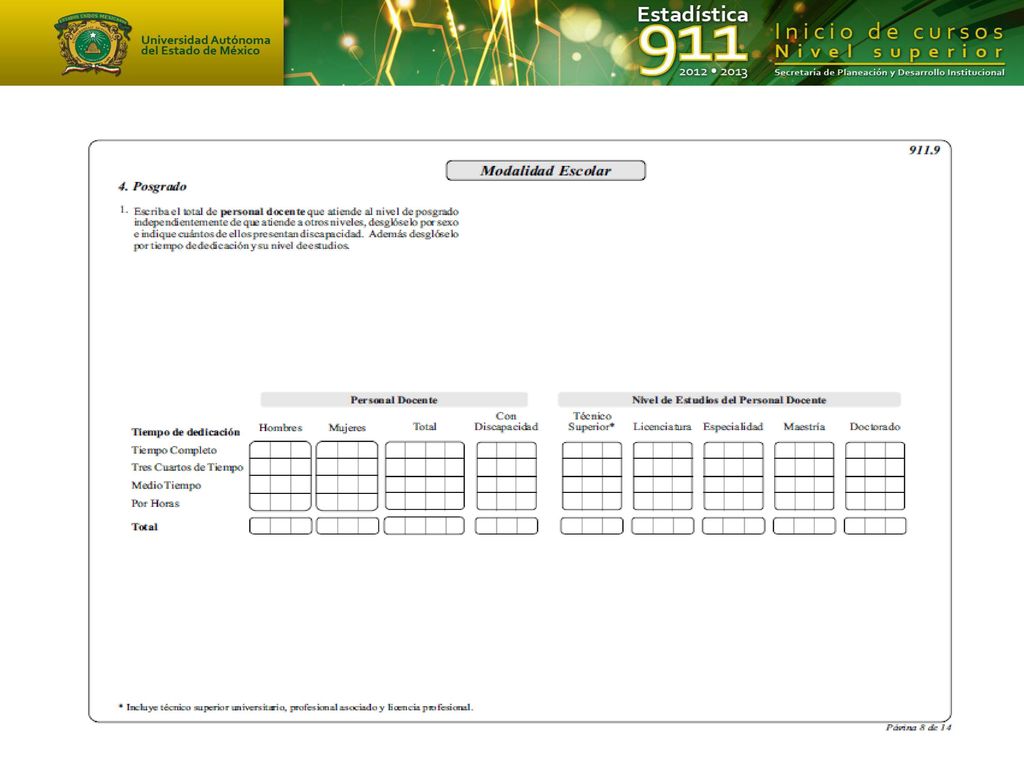The height and width of the screenshot is (768, 1024).
Task: Click Total field for Por Horas
Action: coord(424,502)
